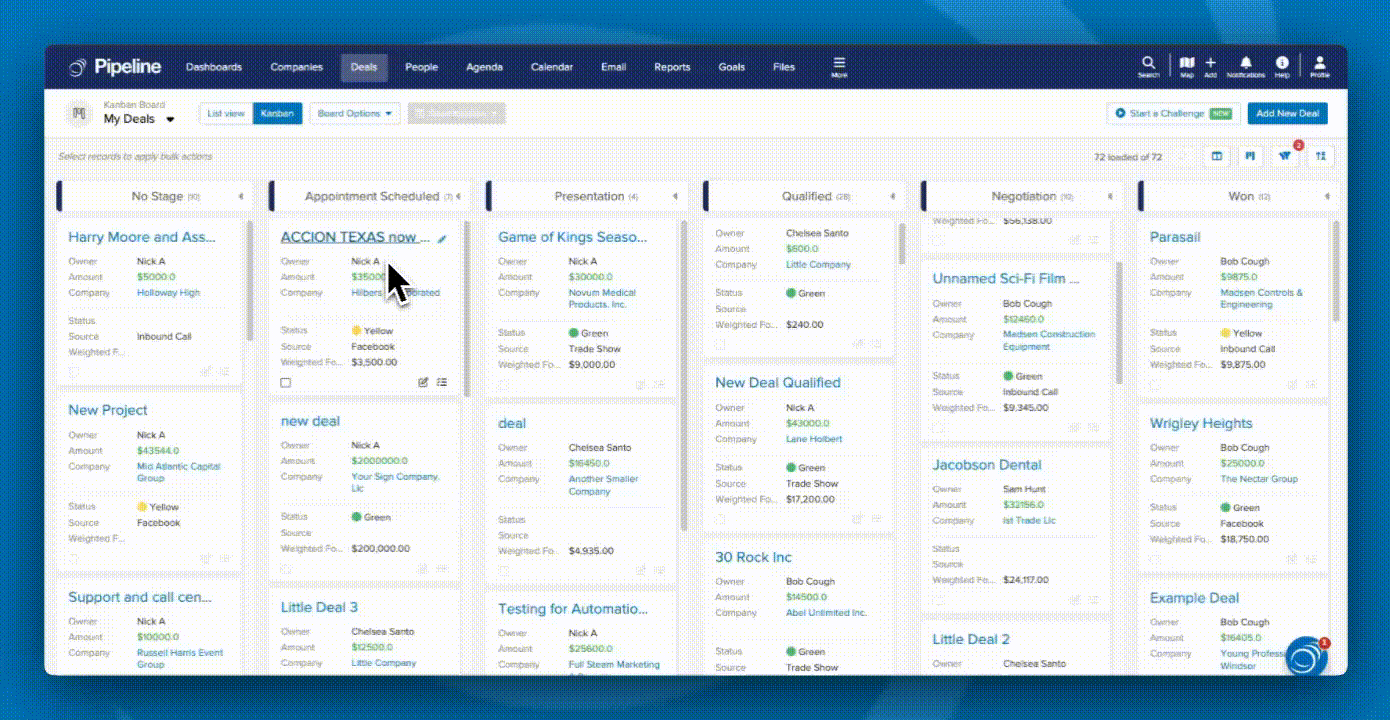The height and width of the screenshot is (720, 1390).
Task: Check the checkbox on the ACCION TEXAS card
Action: (285, 382)
